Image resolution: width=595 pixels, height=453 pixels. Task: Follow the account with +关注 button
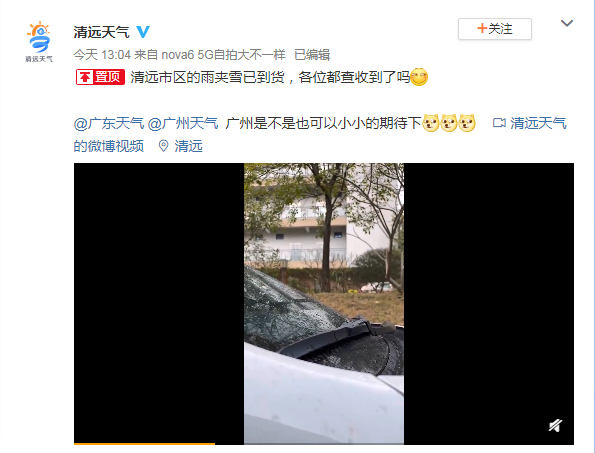494,29
